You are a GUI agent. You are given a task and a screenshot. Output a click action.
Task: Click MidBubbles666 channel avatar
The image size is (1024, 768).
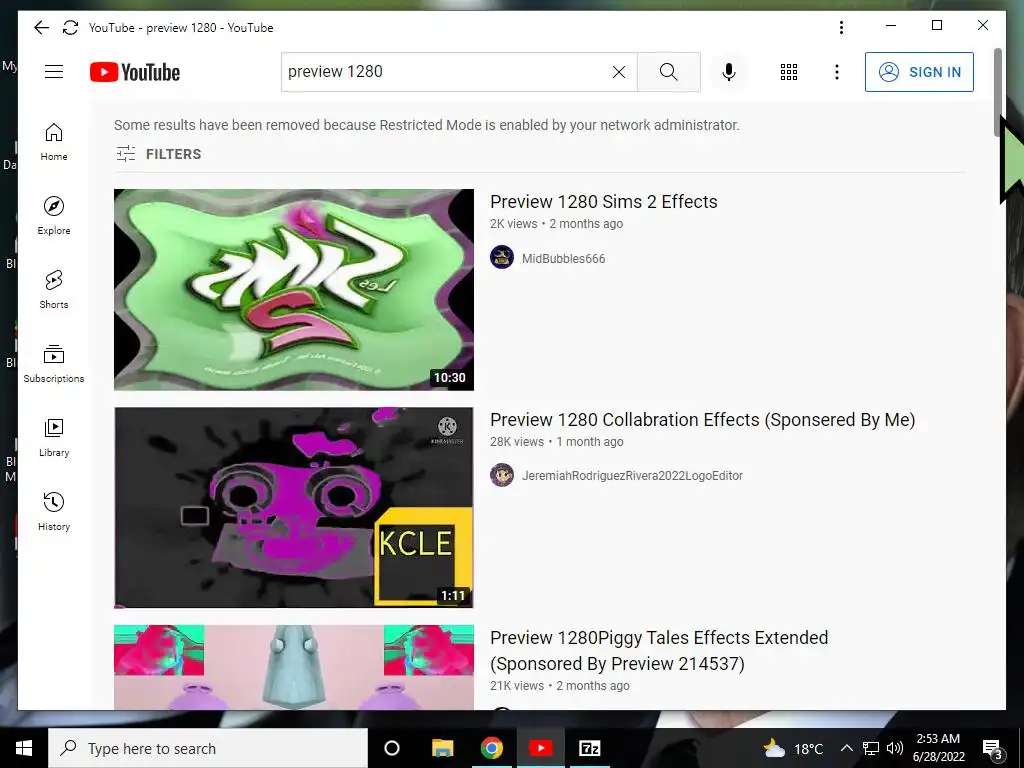click(x=502, y=257)
